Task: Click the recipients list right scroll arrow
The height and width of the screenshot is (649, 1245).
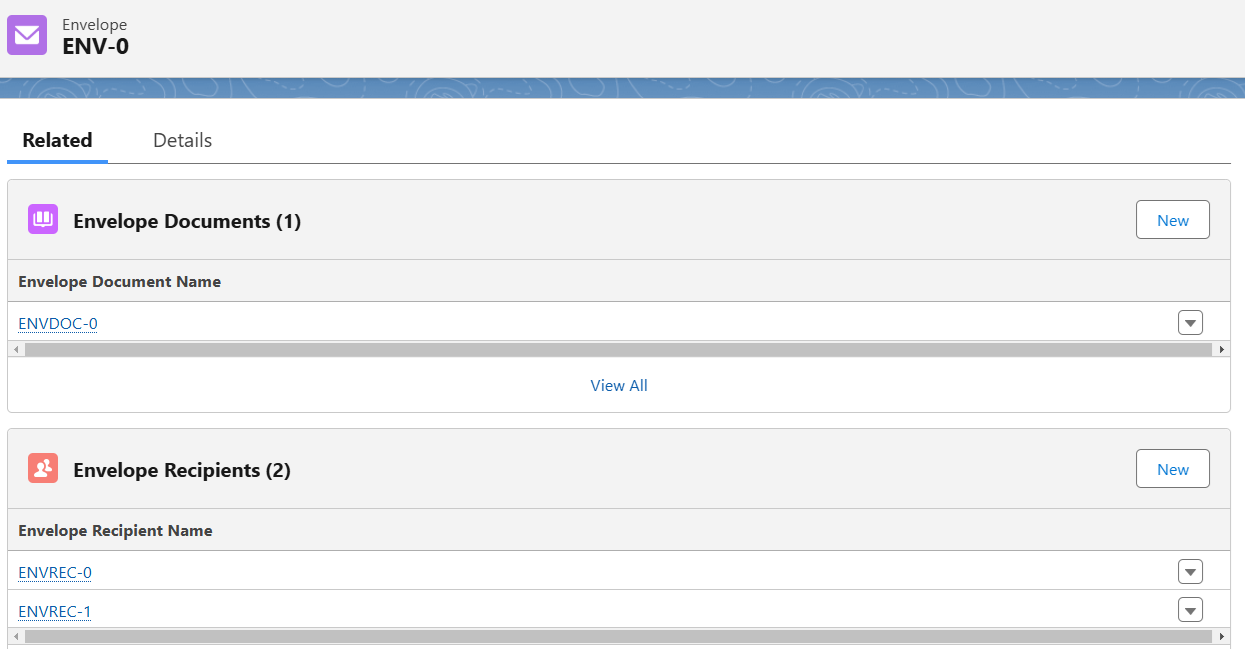Action: pos(1221,636)
